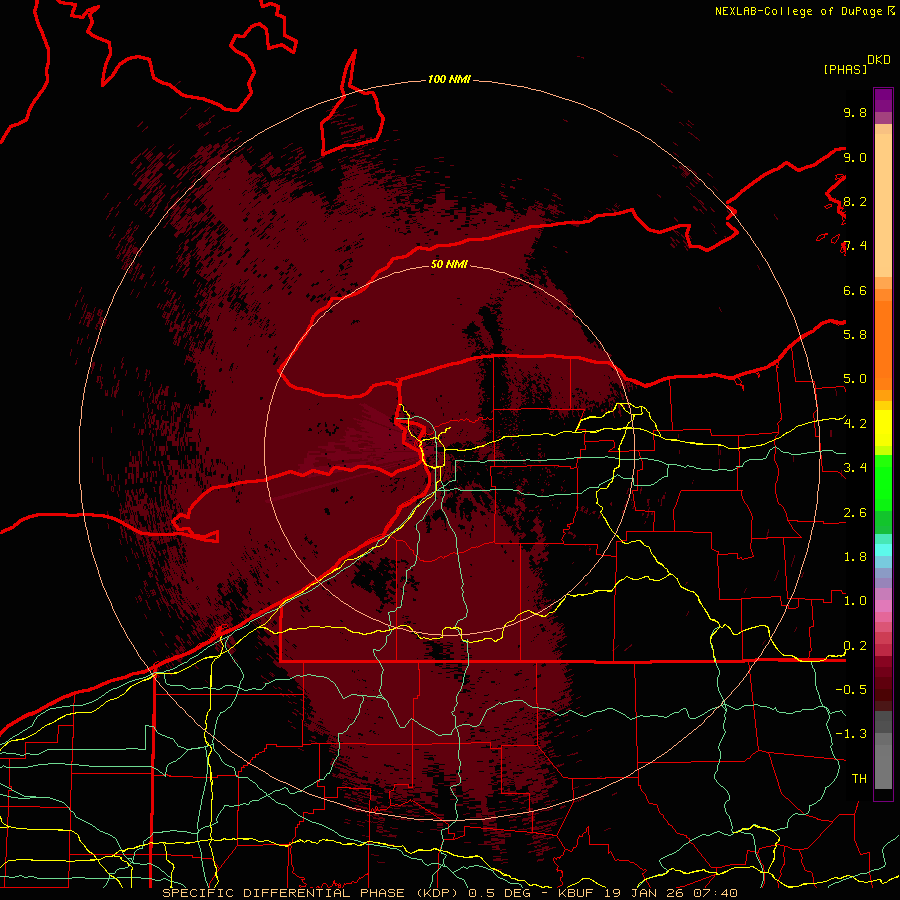Click the 100 NMI range ring label
The image size is (900, 900).
coord(449,79)
